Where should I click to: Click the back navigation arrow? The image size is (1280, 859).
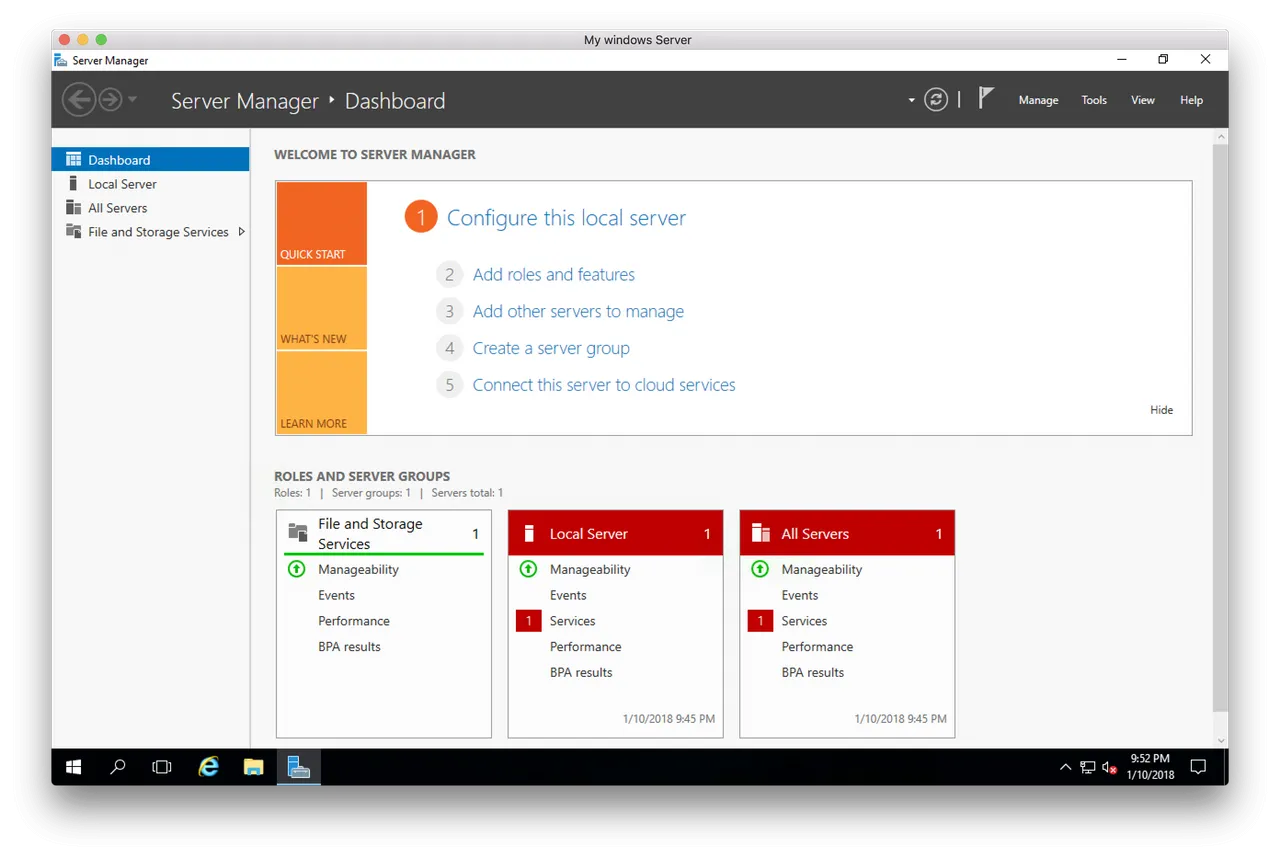(79, 100)
